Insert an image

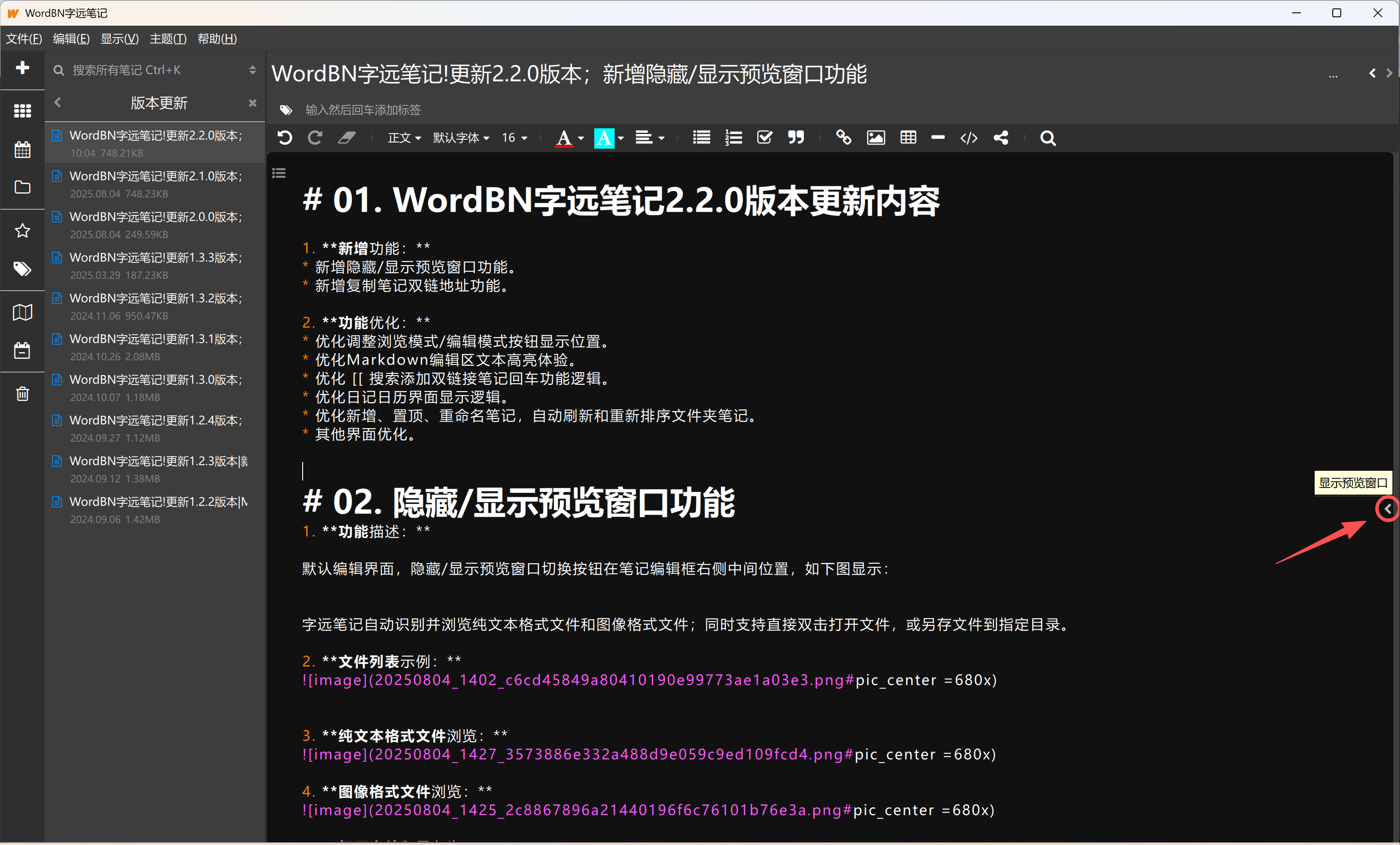pyautogui.click(x=876, y=138)
